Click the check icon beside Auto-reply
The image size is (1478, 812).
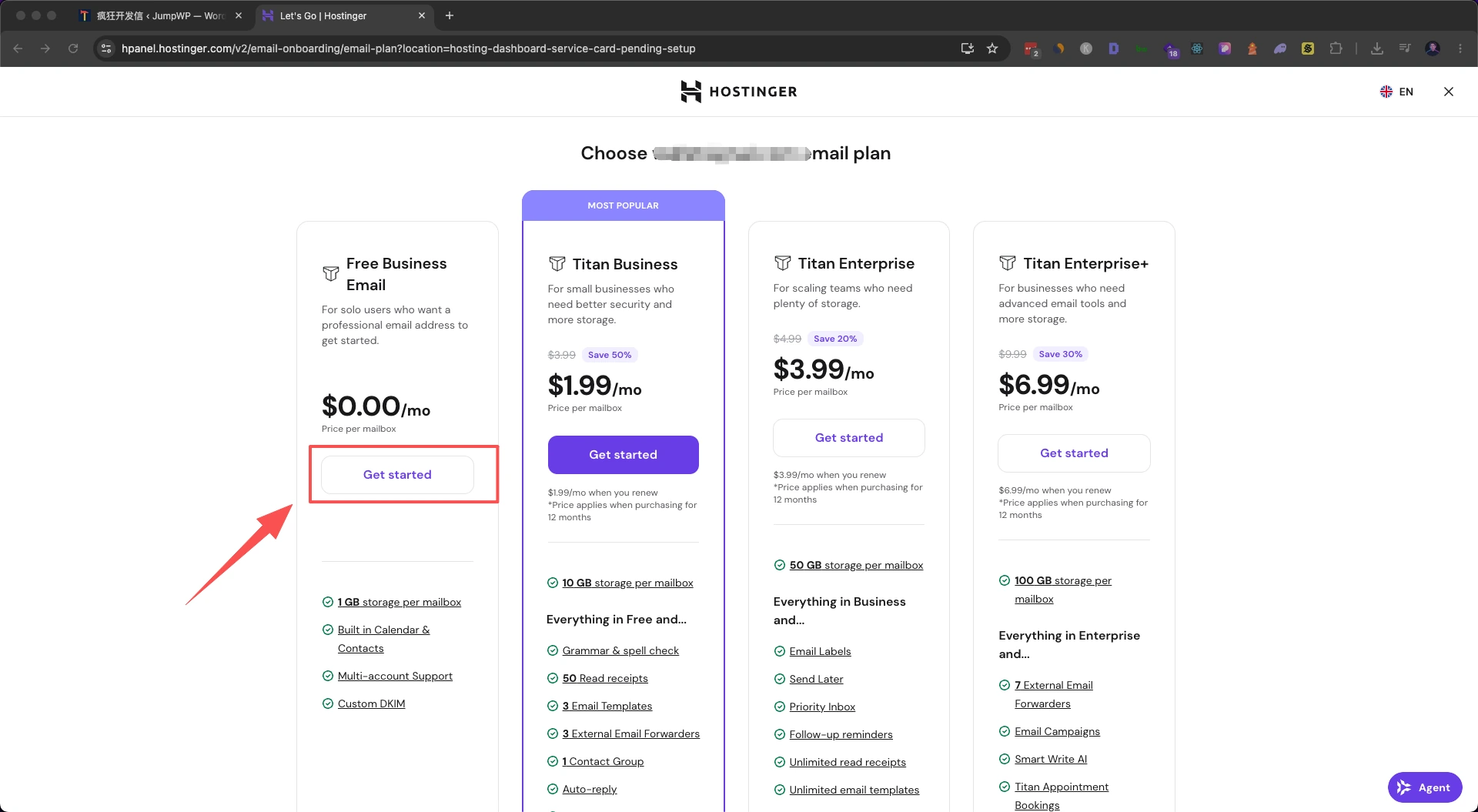[x=553, y=790]
